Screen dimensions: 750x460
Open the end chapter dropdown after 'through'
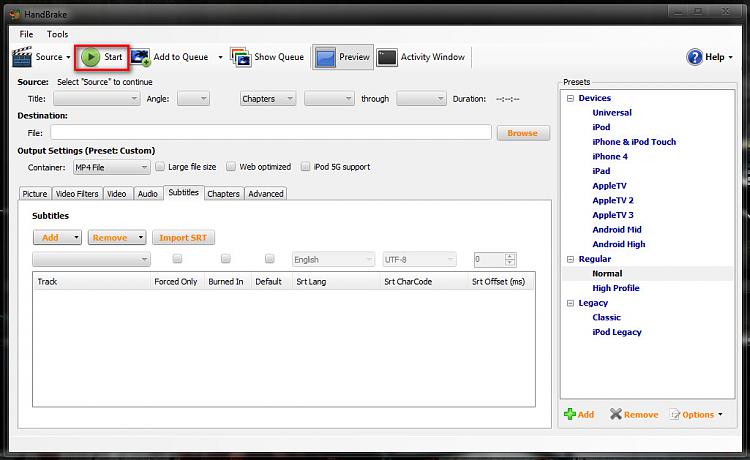(421, 99)
